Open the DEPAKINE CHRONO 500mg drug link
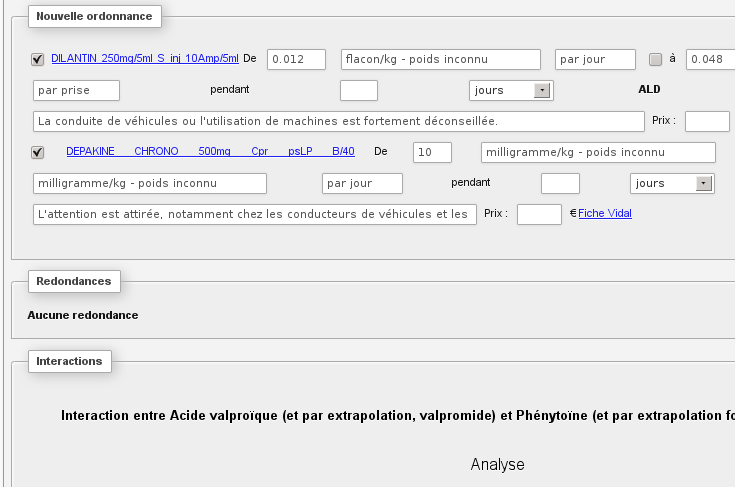The height and width of the screenshot is (487, 735). tap(210, 152)
